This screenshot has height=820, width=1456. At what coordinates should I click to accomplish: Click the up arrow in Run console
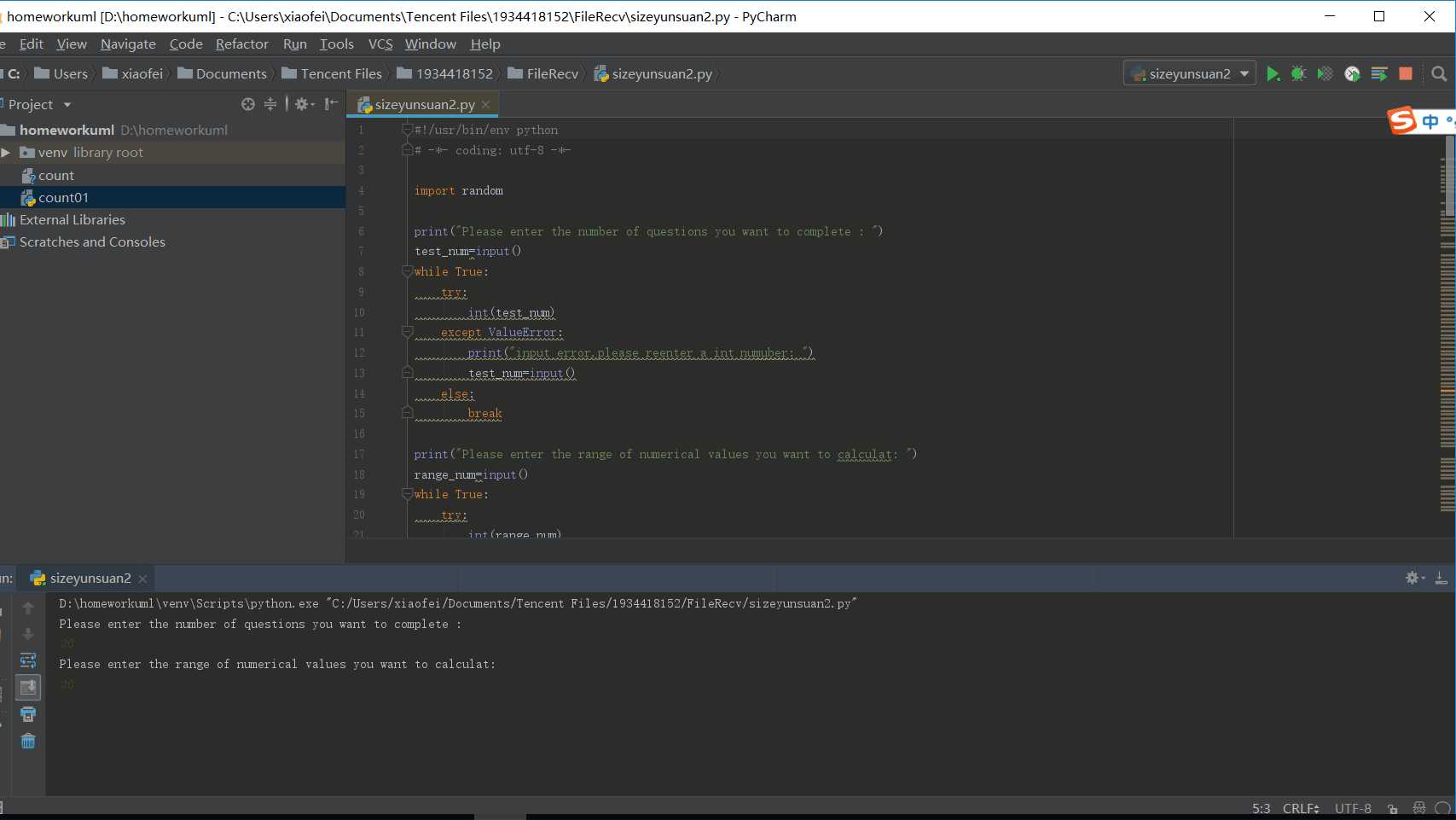click(x=28, y=608)
